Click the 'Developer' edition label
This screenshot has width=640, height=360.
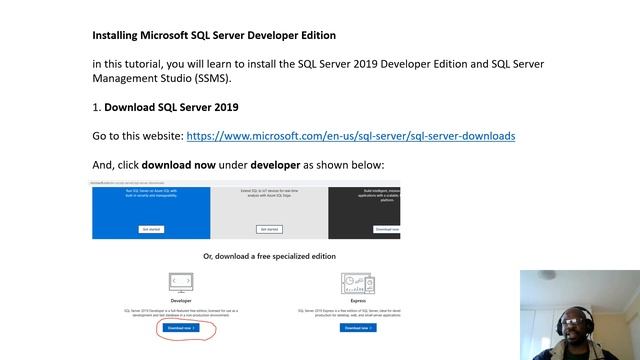[181, 301]
